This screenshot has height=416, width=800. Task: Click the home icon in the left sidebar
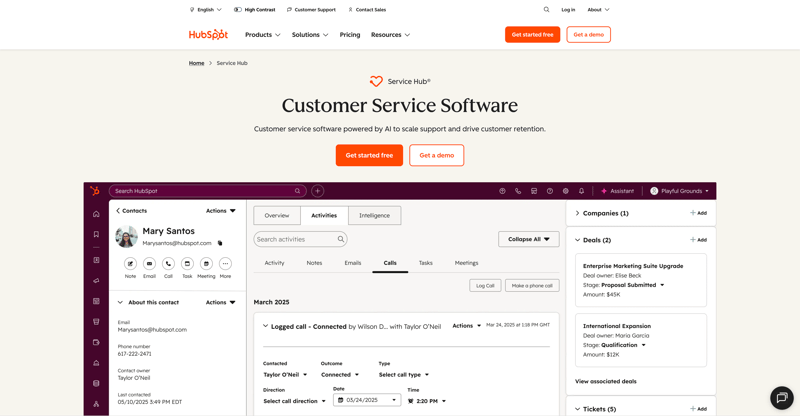96,214
